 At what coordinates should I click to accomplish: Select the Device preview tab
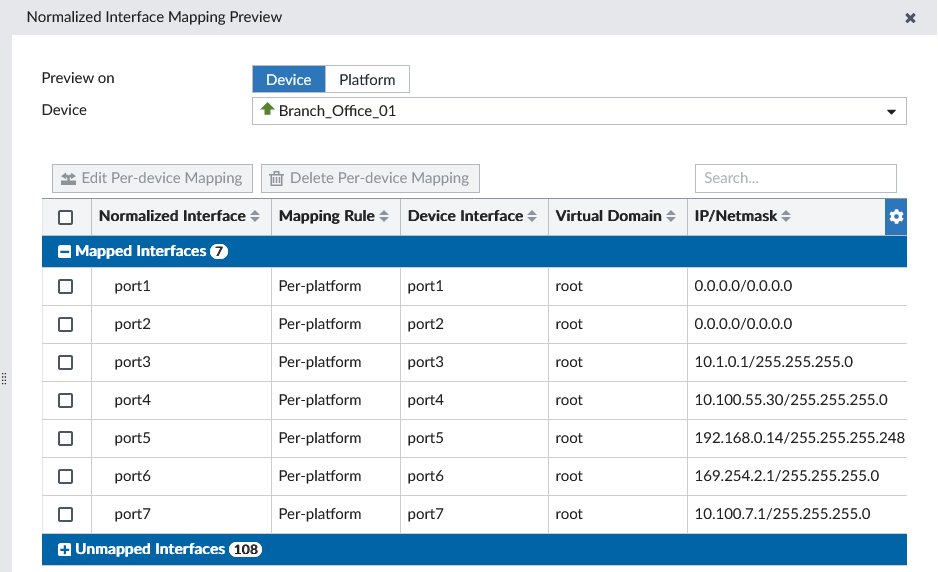pos(288,80)
